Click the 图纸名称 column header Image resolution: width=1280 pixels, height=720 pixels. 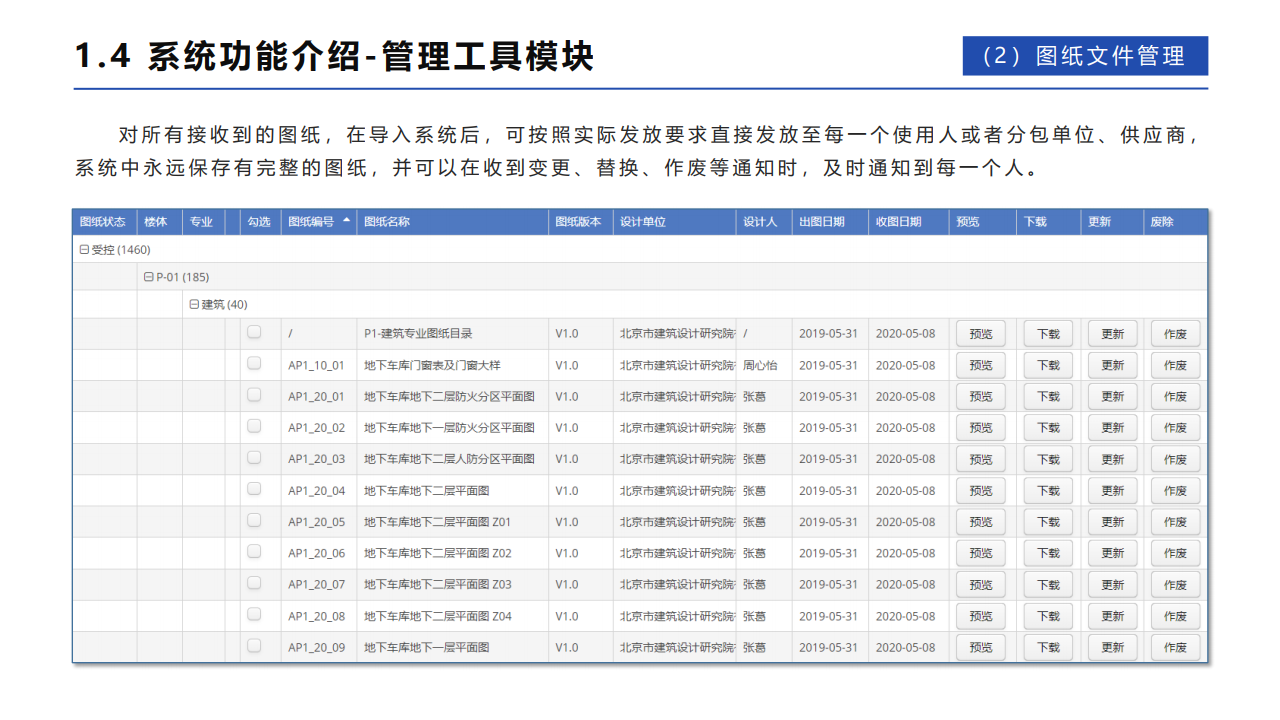(387, 222)
